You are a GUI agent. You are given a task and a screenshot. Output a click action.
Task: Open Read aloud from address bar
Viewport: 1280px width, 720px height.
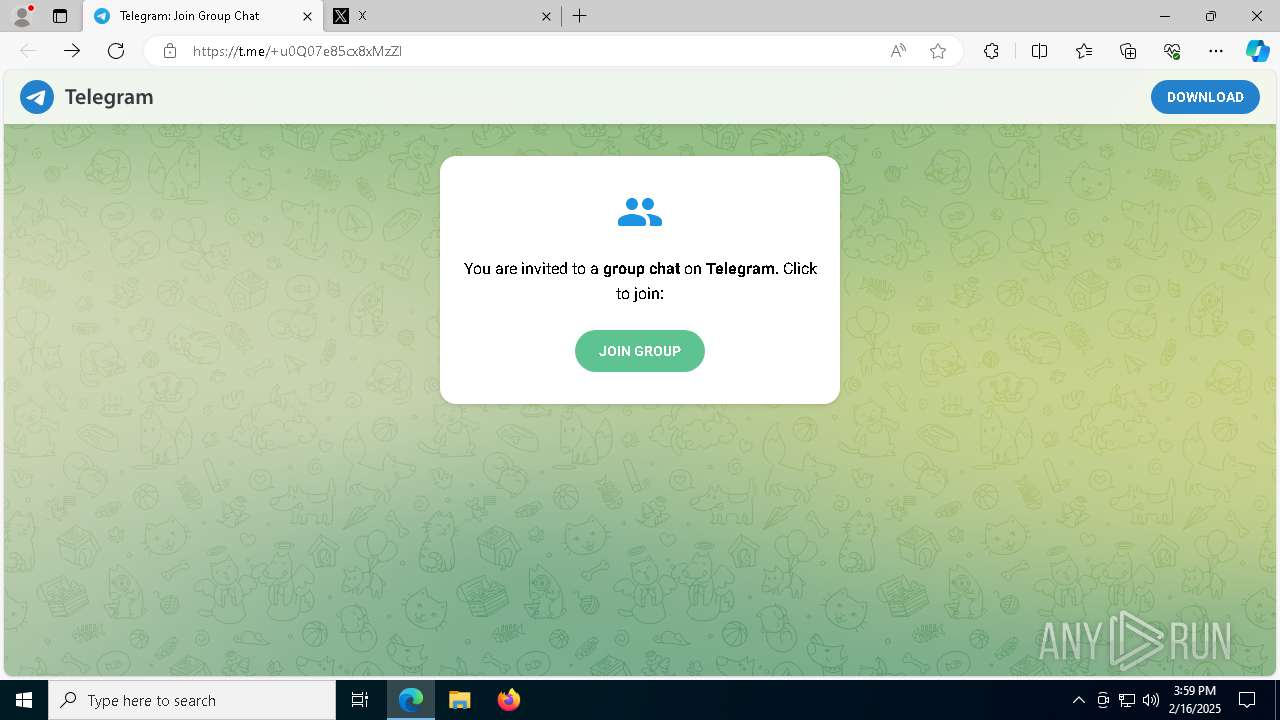click(x=898, y=51)
